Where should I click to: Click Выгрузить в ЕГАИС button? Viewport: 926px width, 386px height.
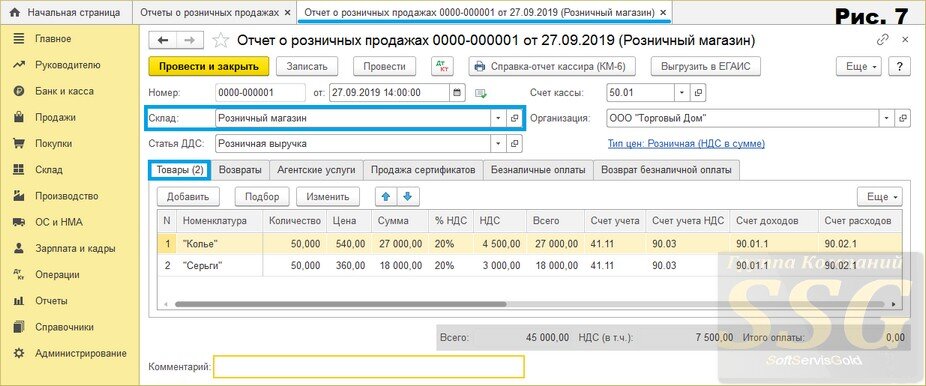(706, 66)
